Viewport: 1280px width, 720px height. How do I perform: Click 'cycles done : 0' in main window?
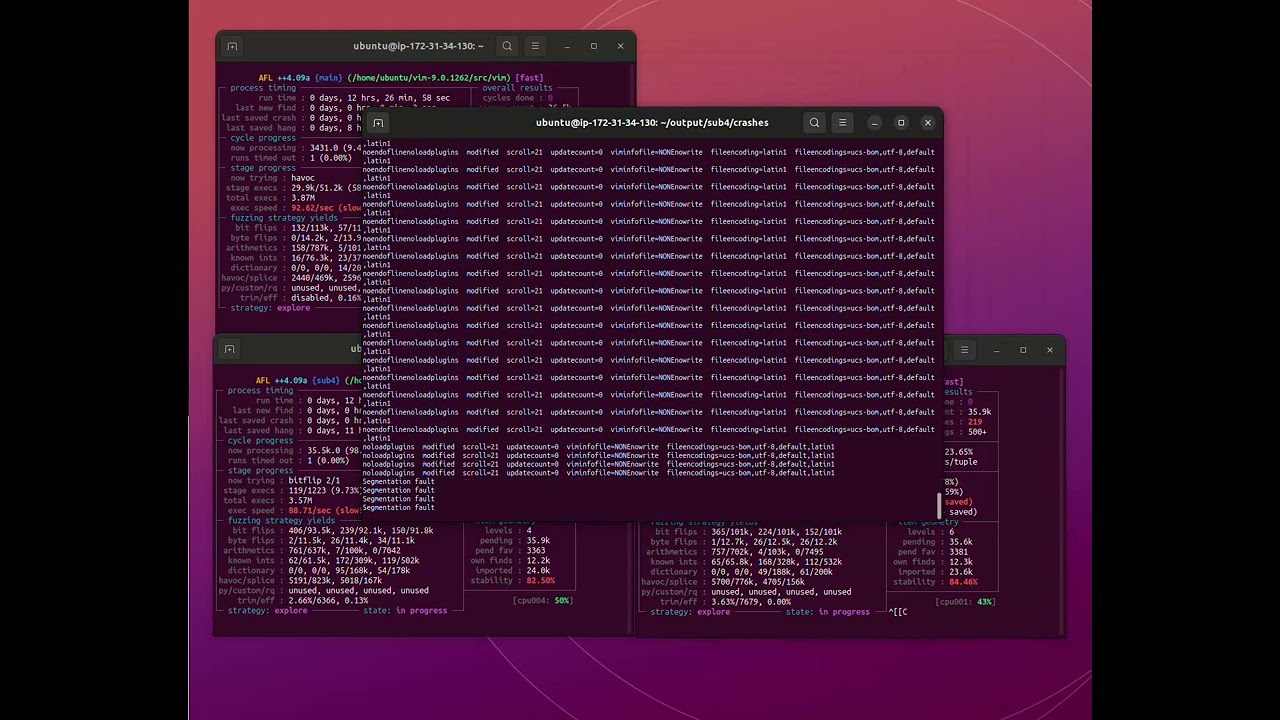(x=518, y=98)
